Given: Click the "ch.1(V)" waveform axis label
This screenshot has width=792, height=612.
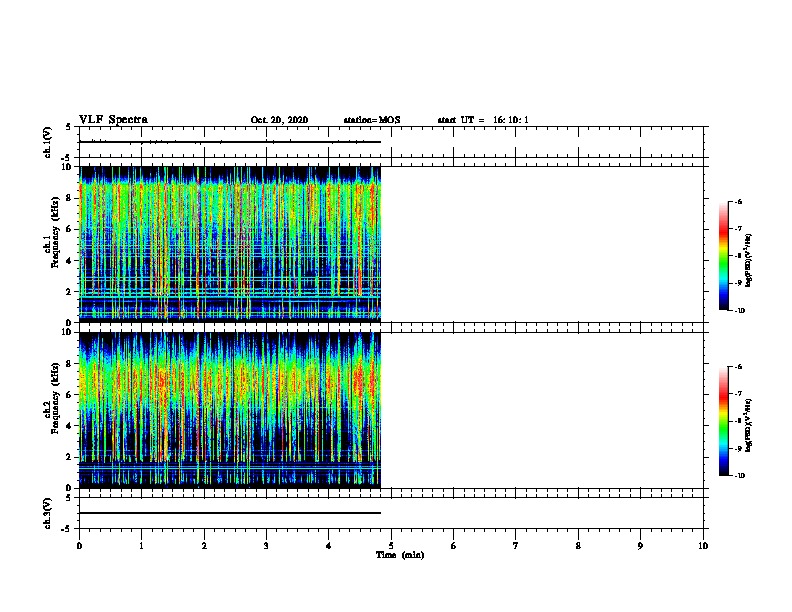Looking at the screenshot, I should (47, 142).
